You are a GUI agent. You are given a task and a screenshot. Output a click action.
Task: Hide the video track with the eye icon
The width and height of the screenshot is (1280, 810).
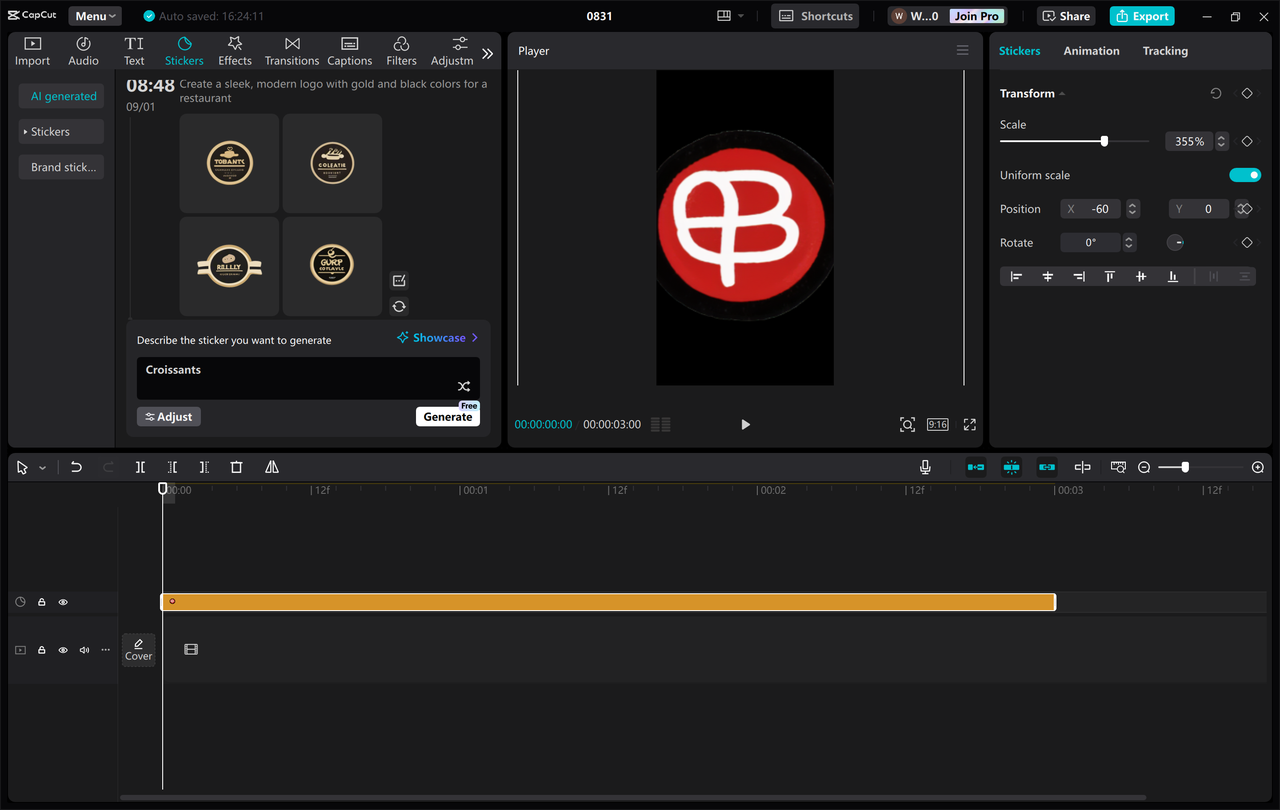[63, 649]
